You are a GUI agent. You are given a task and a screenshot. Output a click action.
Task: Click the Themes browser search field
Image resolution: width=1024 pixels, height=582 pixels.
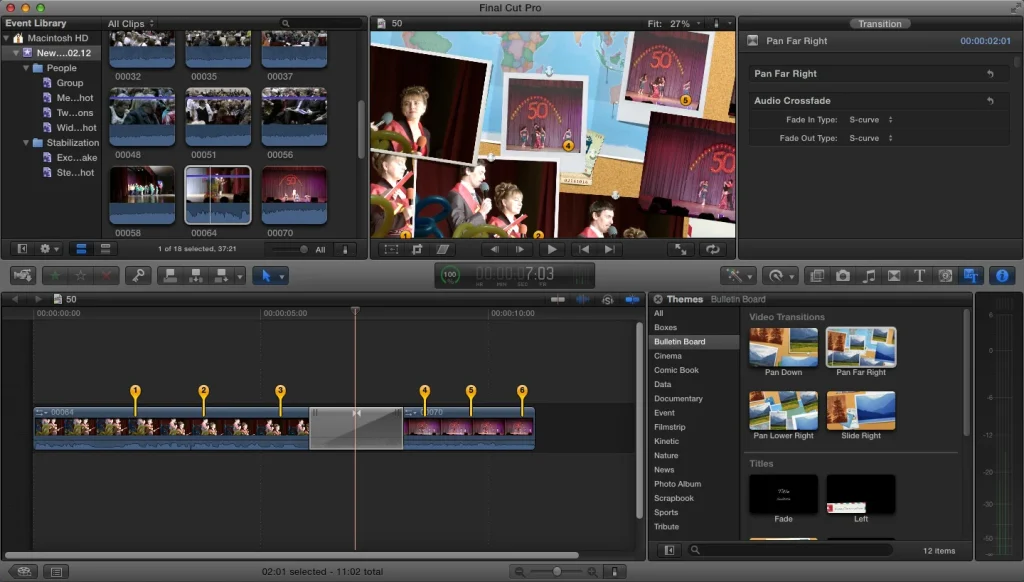point(793,550)
